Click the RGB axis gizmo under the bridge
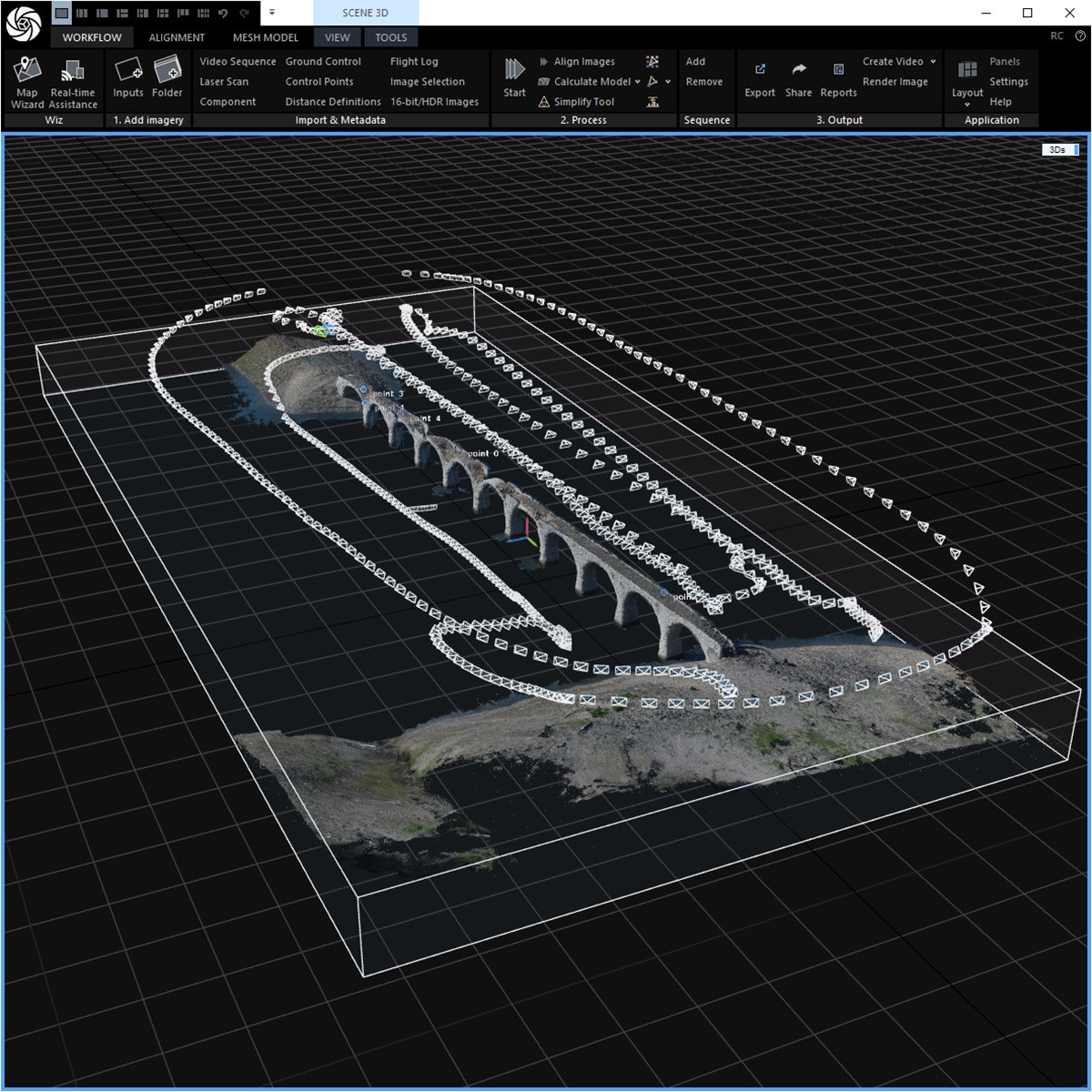This screenshot has width=1092, height=1092. pyautogui.click(x=522, y=531)
